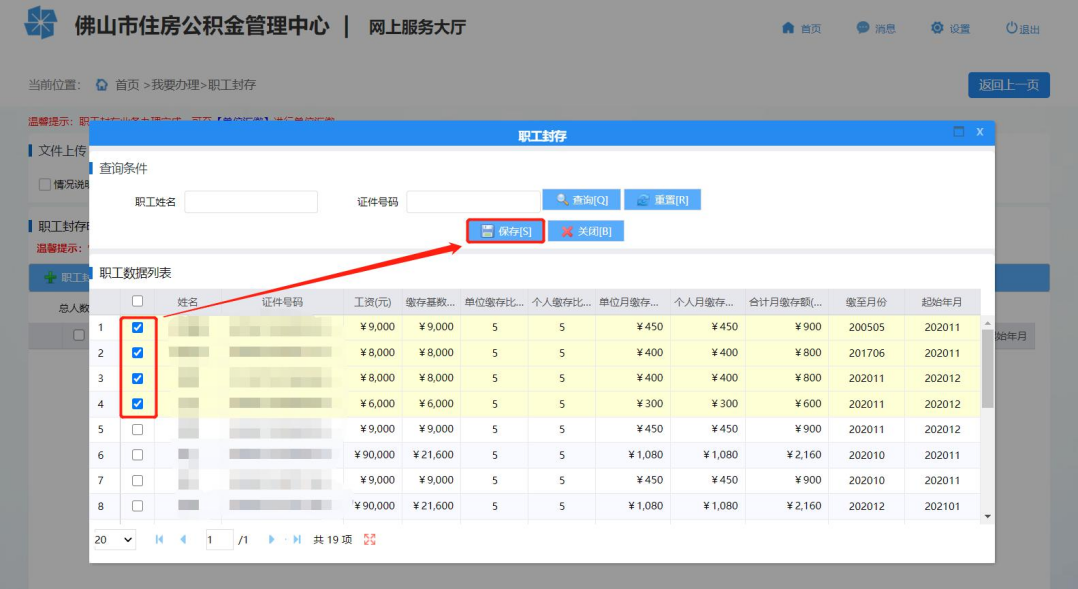Screen dimensions: 1078x589
Task: Check the checkbox in row 5
Action: click(138, 430)
